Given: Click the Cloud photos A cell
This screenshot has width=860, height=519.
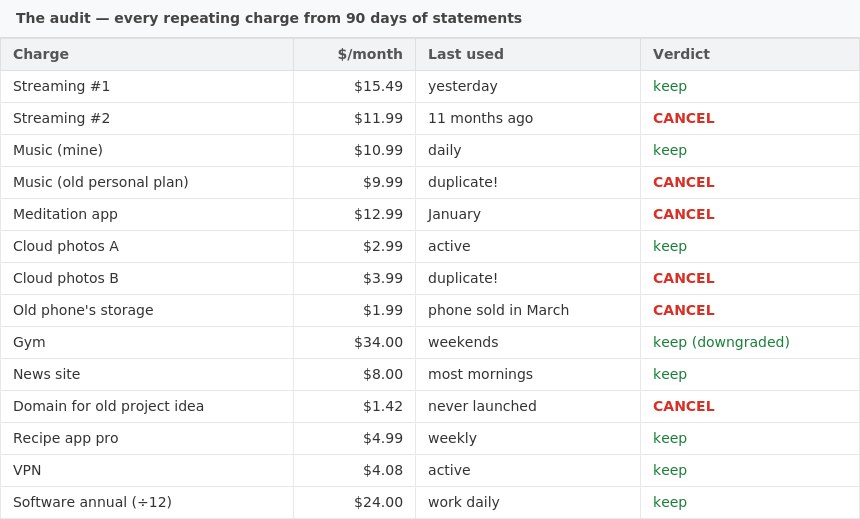Looking at the screenshot, I should [147, 246].
